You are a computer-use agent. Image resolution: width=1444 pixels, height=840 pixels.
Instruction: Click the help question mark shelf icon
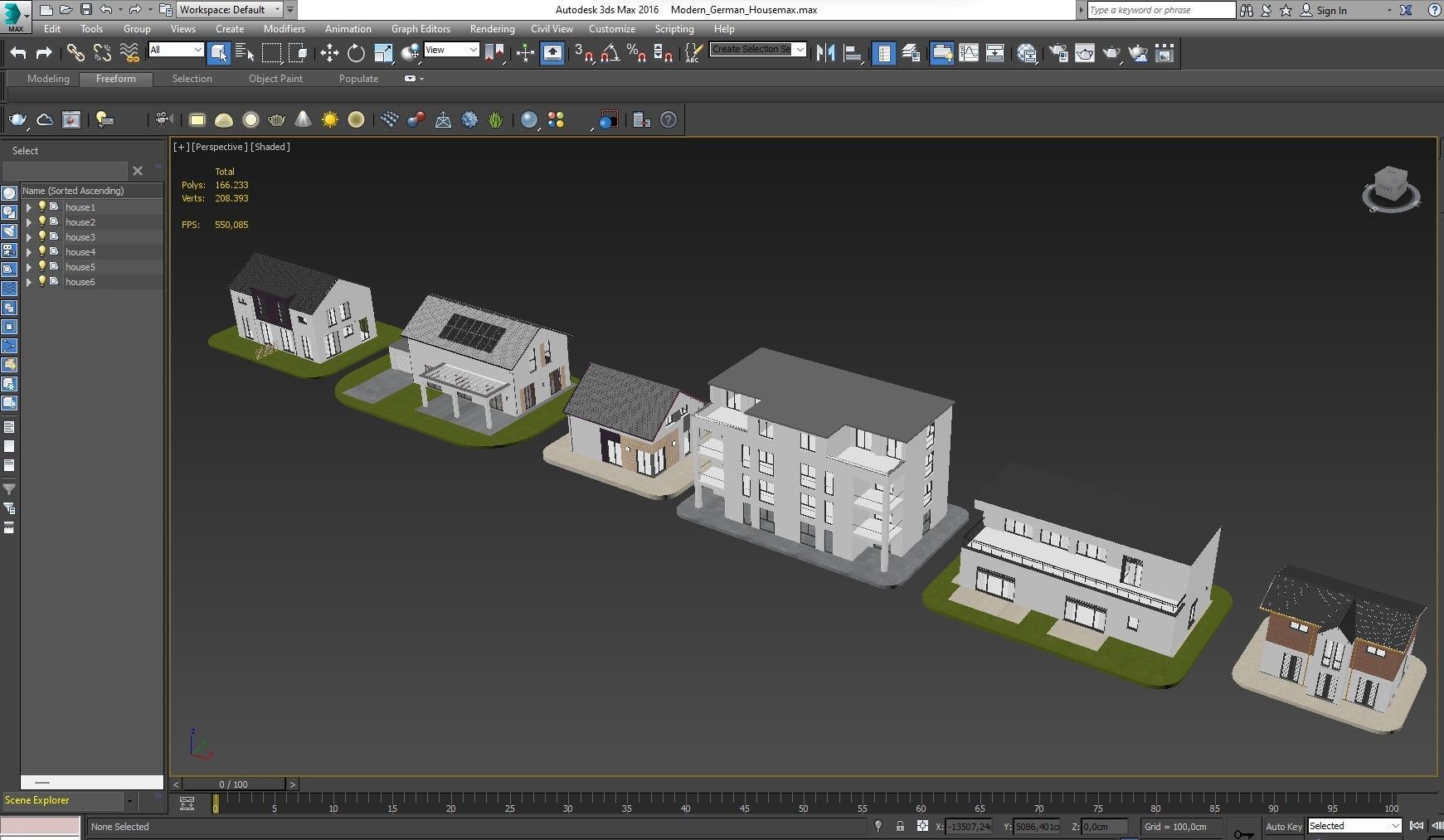(669, 120)
